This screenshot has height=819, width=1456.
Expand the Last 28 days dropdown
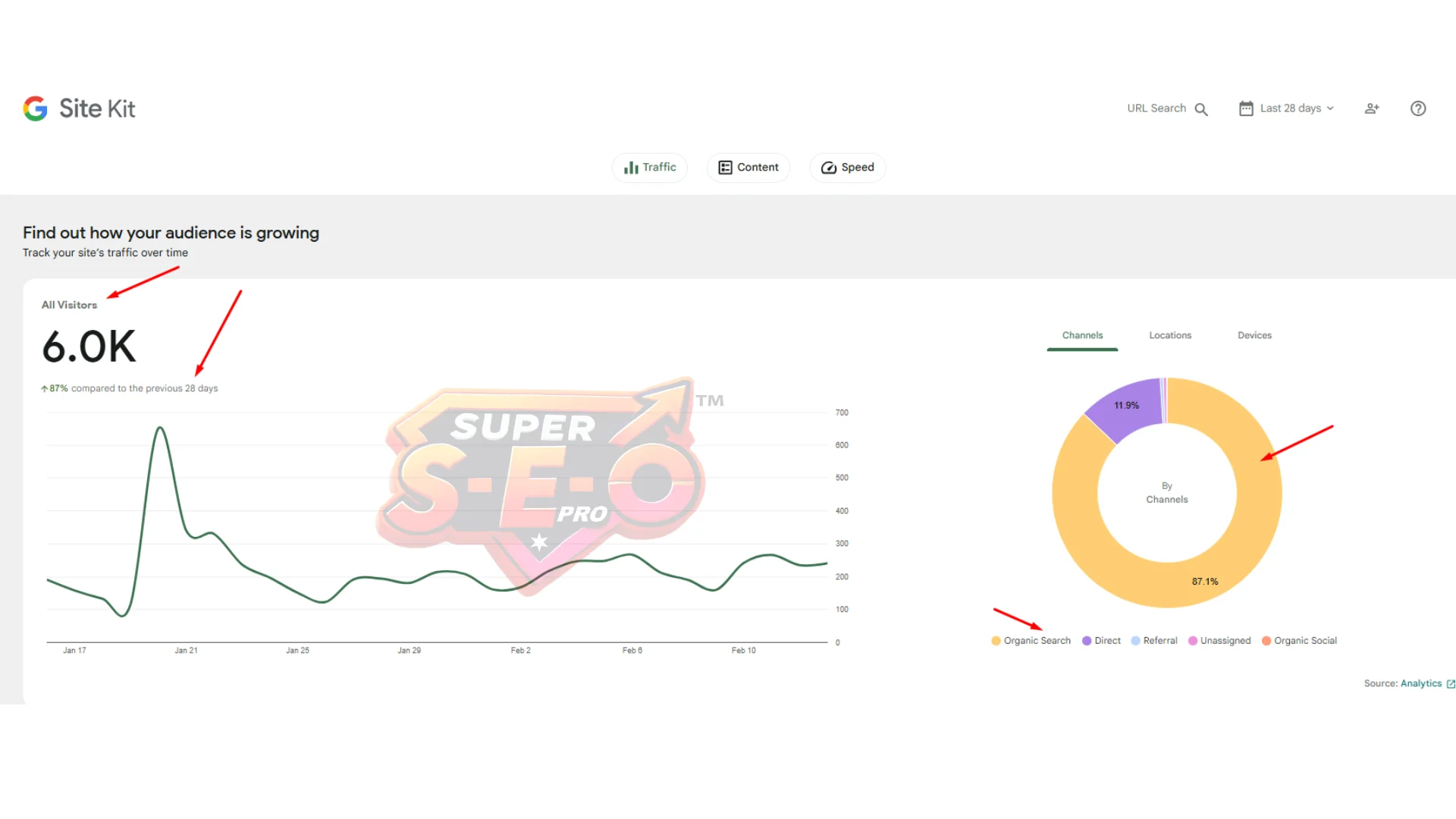(x=1291, y=108)
